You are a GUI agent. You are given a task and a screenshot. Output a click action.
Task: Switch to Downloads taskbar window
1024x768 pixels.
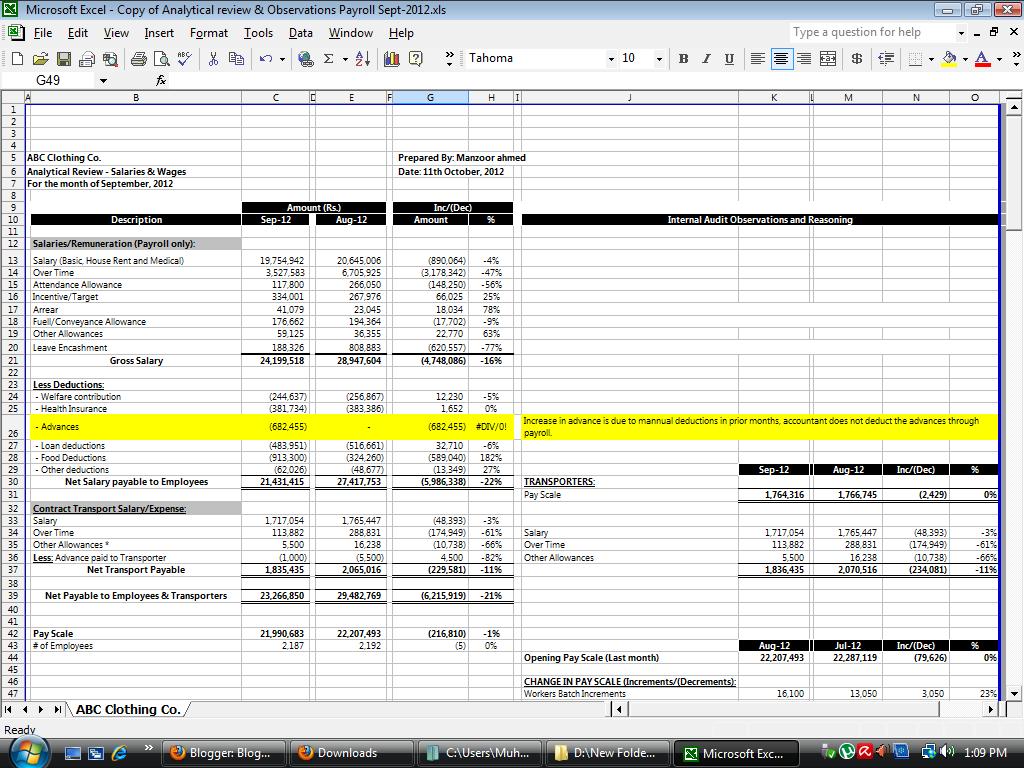351,753
